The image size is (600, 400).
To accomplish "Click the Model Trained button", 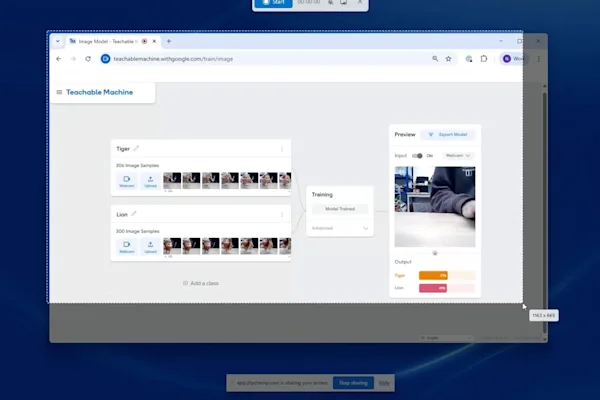I will [x=340, y=209].
